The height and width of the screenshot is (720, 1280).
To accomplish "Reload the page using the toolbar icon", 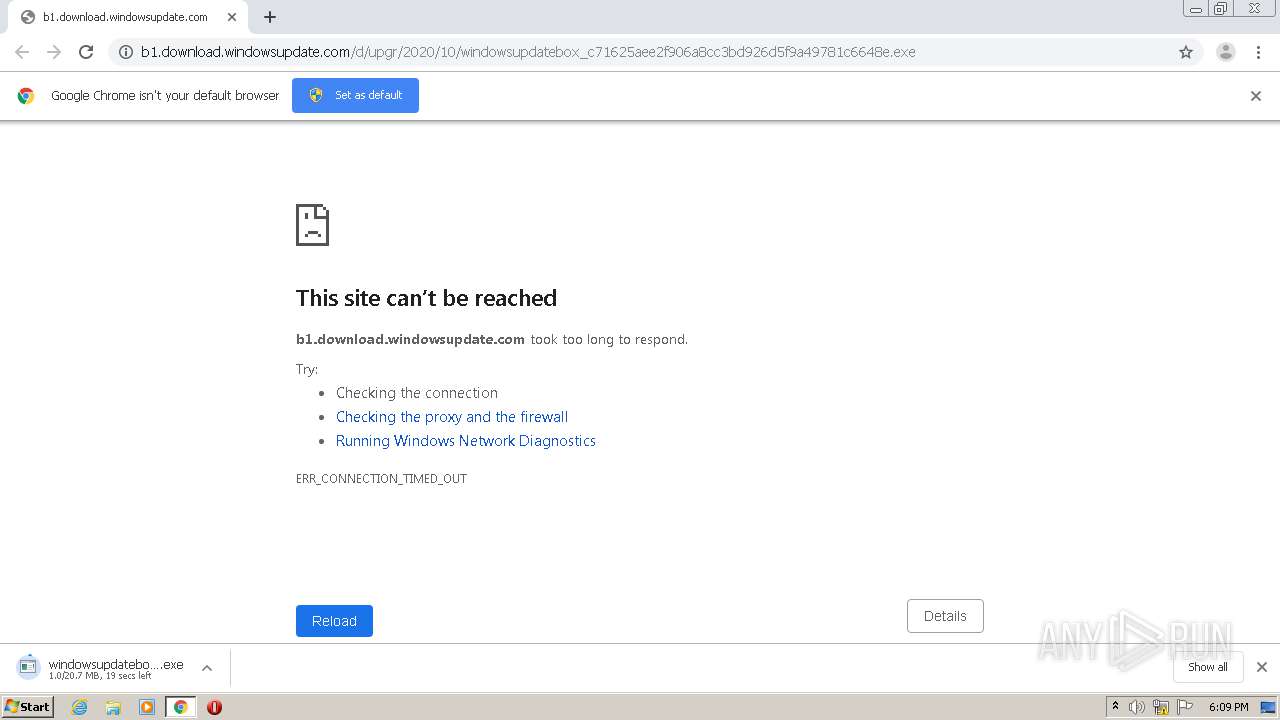I will tap(86, 52).
